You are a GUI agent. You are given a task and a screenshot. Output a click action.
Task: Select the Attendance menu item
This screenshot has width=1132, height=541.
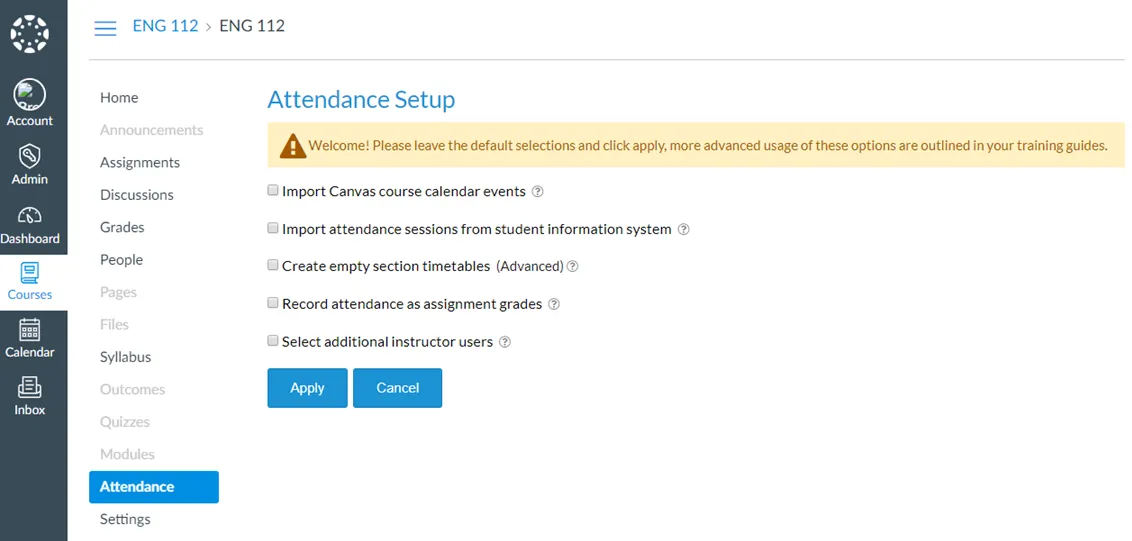click(x=154, y=487)
